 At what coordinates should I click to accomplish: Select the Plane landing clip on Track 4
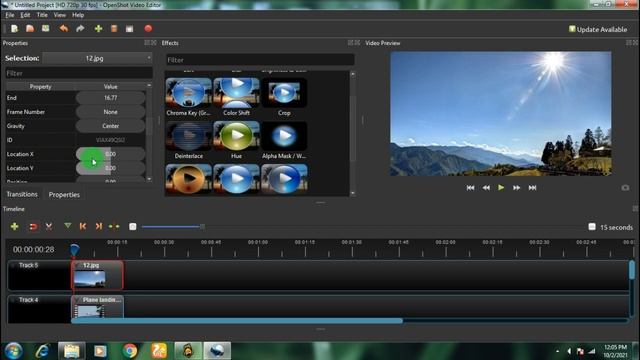98,307
